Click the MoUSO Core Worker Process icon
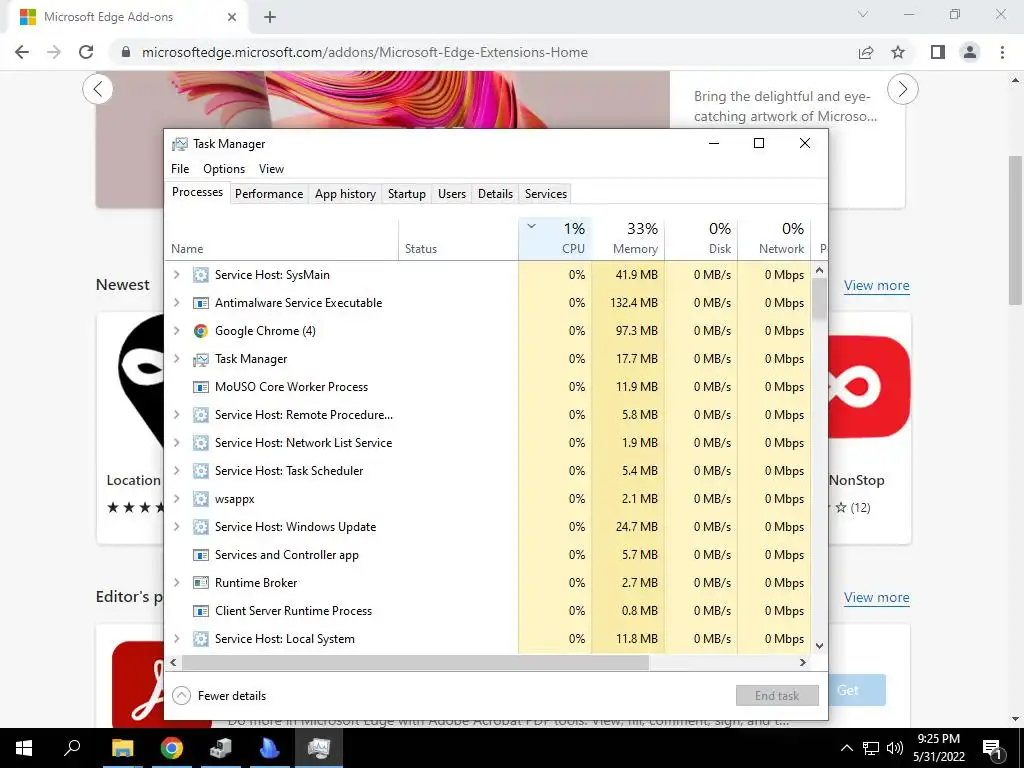This screenshot has height=768, width=1024. [200, 387]
